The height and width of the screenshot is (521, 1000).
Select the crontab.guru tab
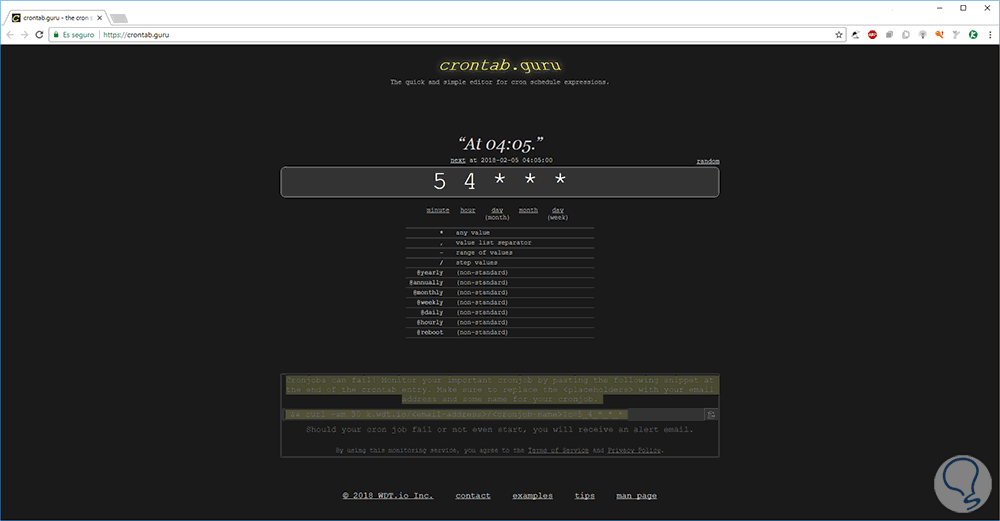tap(57, 18)
